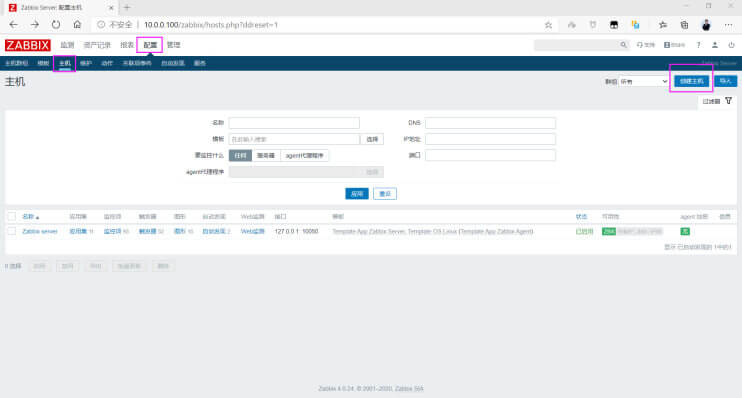
Task: Open the user profile icon
Action: click(715, 45)
